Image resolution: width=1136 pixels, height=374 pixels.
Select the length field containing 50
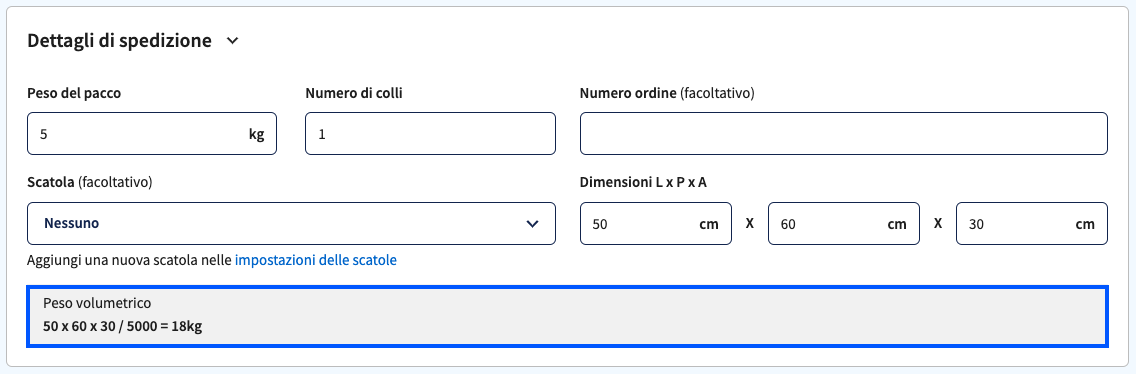[x=656, y=223]
